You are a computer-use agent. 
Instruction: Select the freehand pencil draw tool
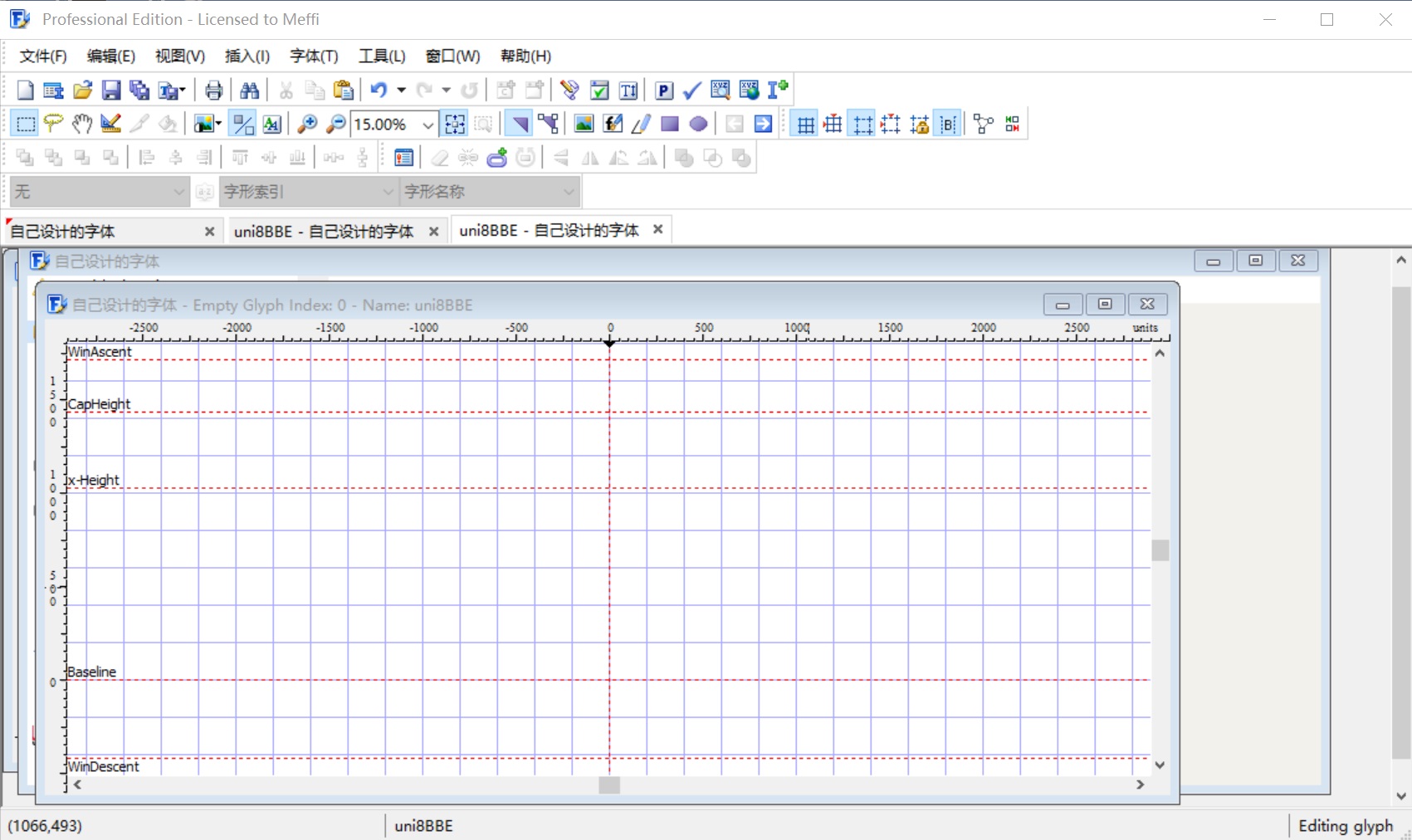641,124
